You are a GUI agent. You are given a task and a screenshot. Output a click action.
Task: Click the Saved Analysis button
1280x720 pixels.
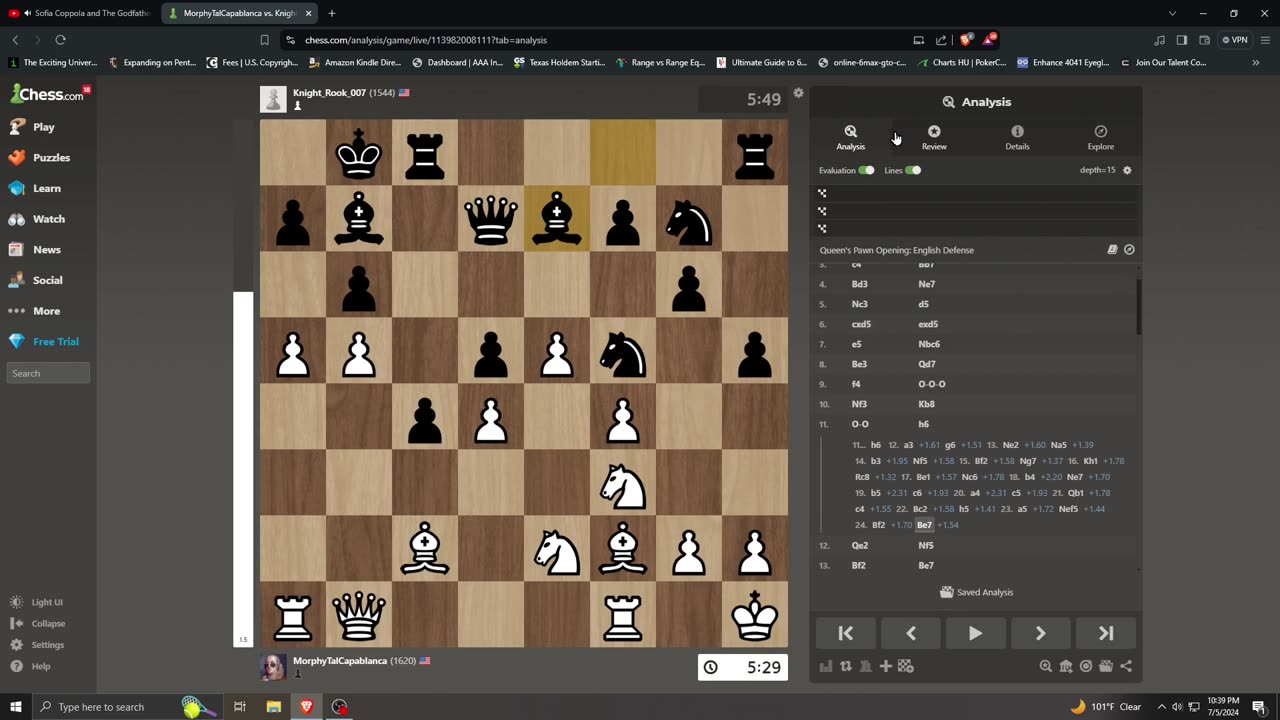point(976,592)
